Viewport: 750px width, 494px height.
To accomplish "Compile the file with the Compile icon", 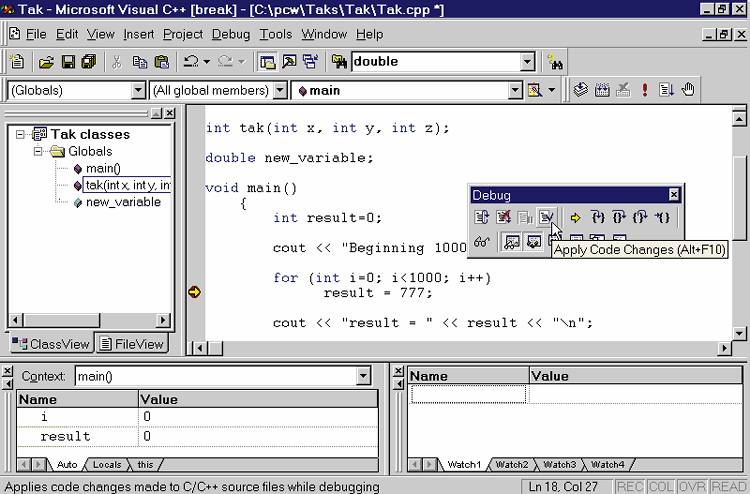I will [580, 89].
